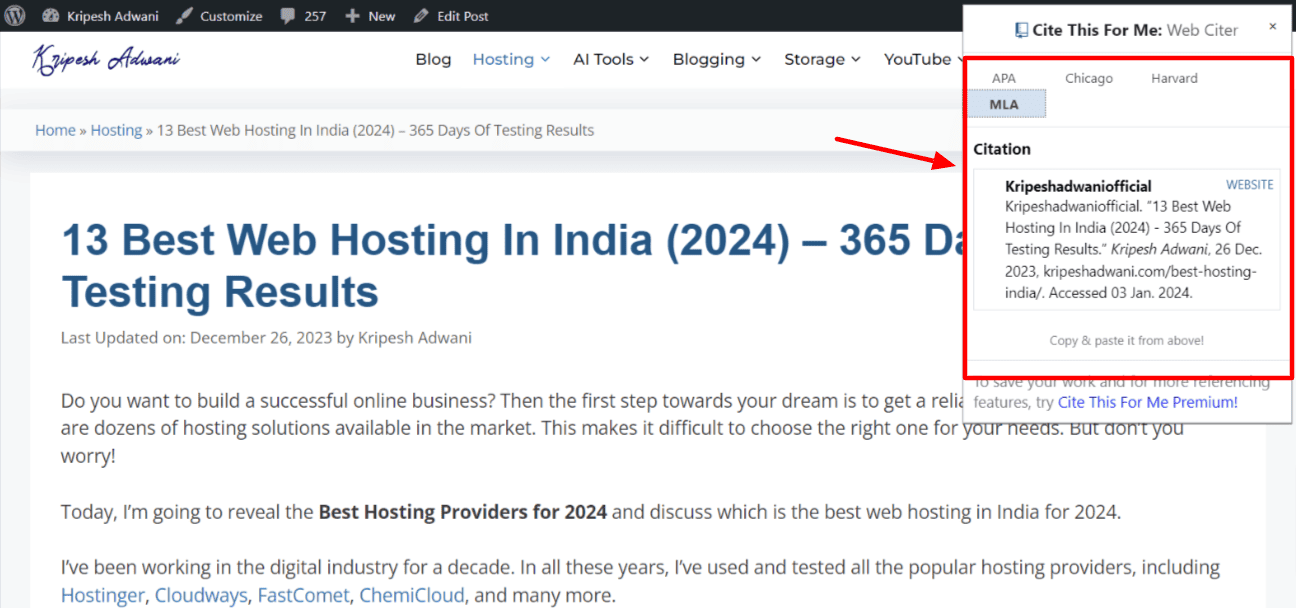Click the Edit Post pencil icon
The width and height of the screenshot is (1296, 608).
pos(421,16)
